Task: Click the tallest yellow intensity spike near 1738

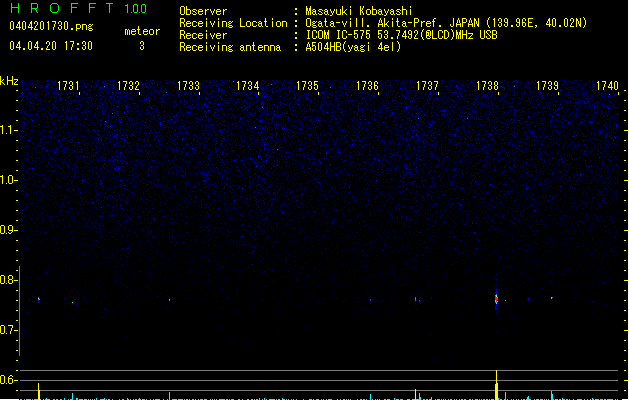Action: (x=497, y=385)
